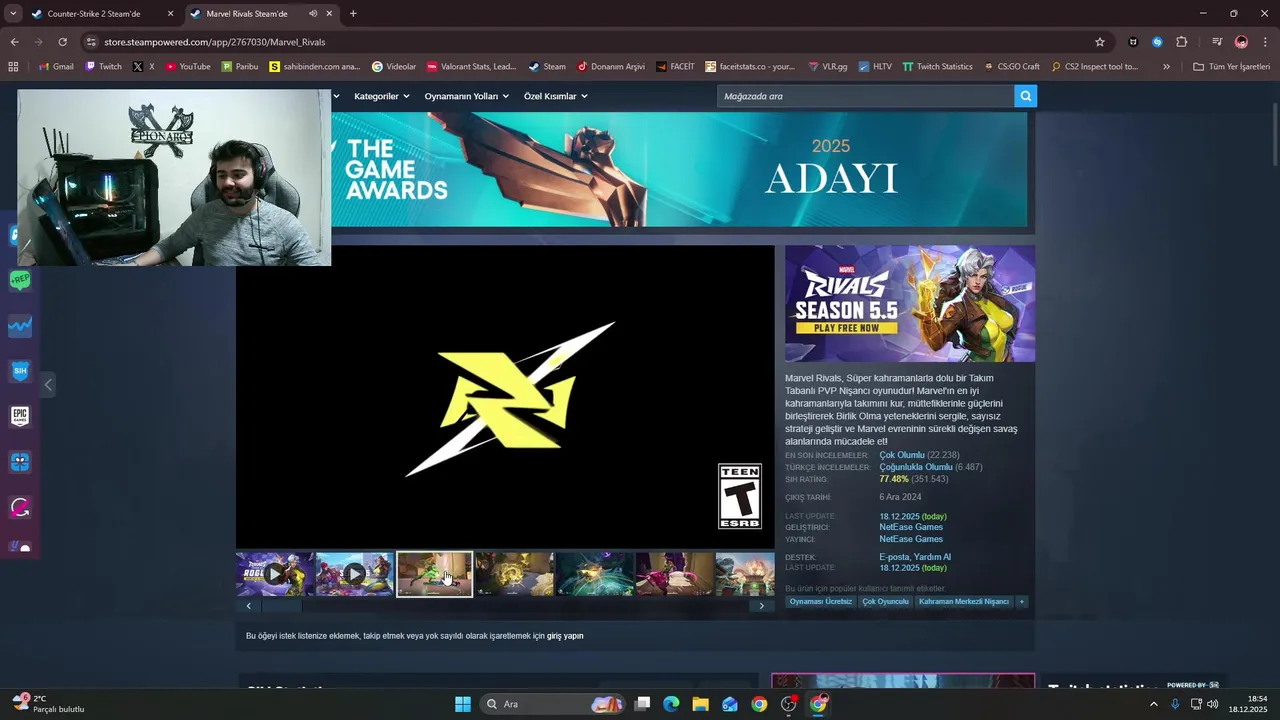This screenshot has width=1280, height=720.
Task: Open the Paribu bookmark
Action: click(x=240, y=67)
